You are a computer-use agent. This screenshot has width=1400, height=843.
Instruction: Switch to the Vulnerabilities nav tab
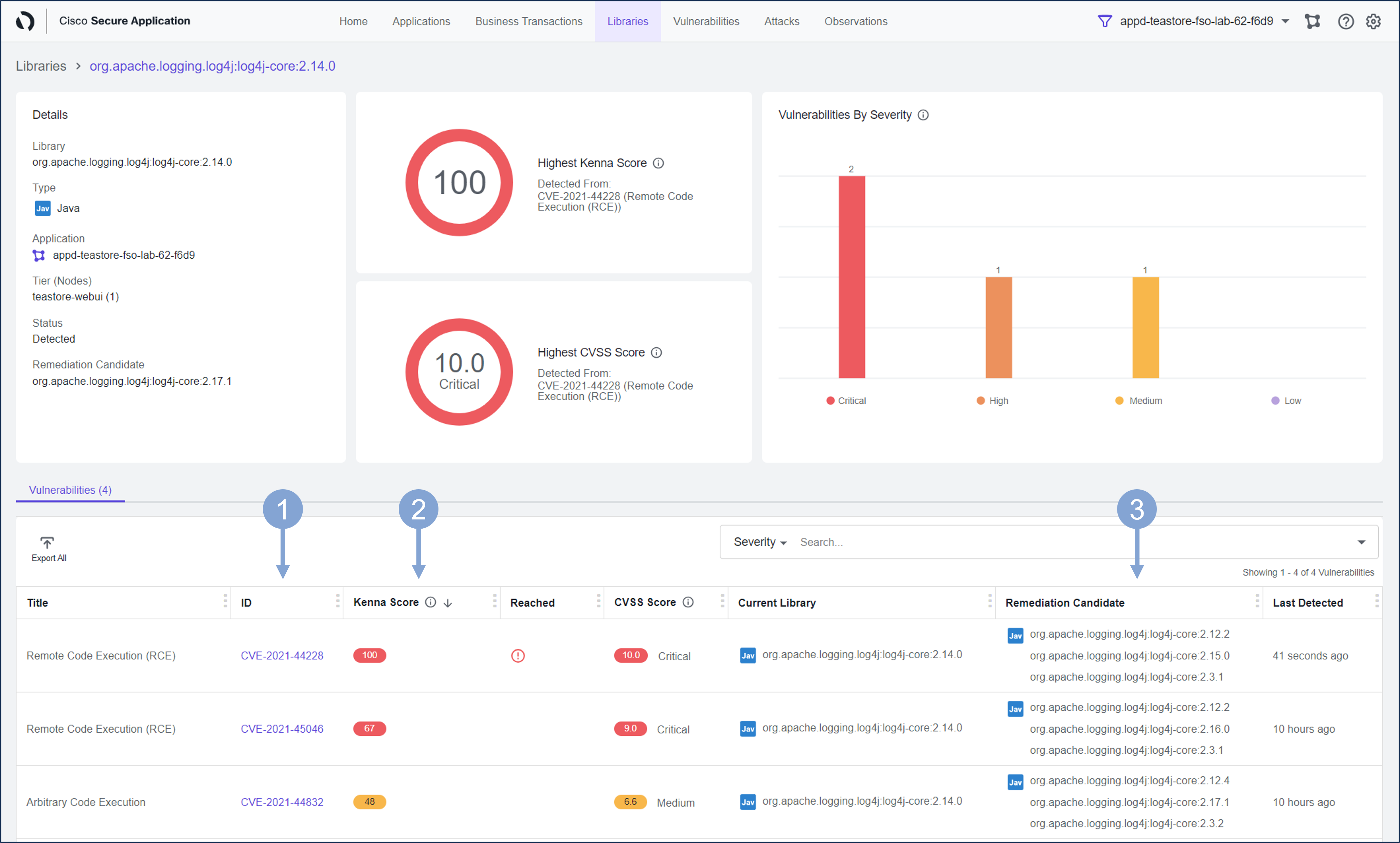pos(706,21)
